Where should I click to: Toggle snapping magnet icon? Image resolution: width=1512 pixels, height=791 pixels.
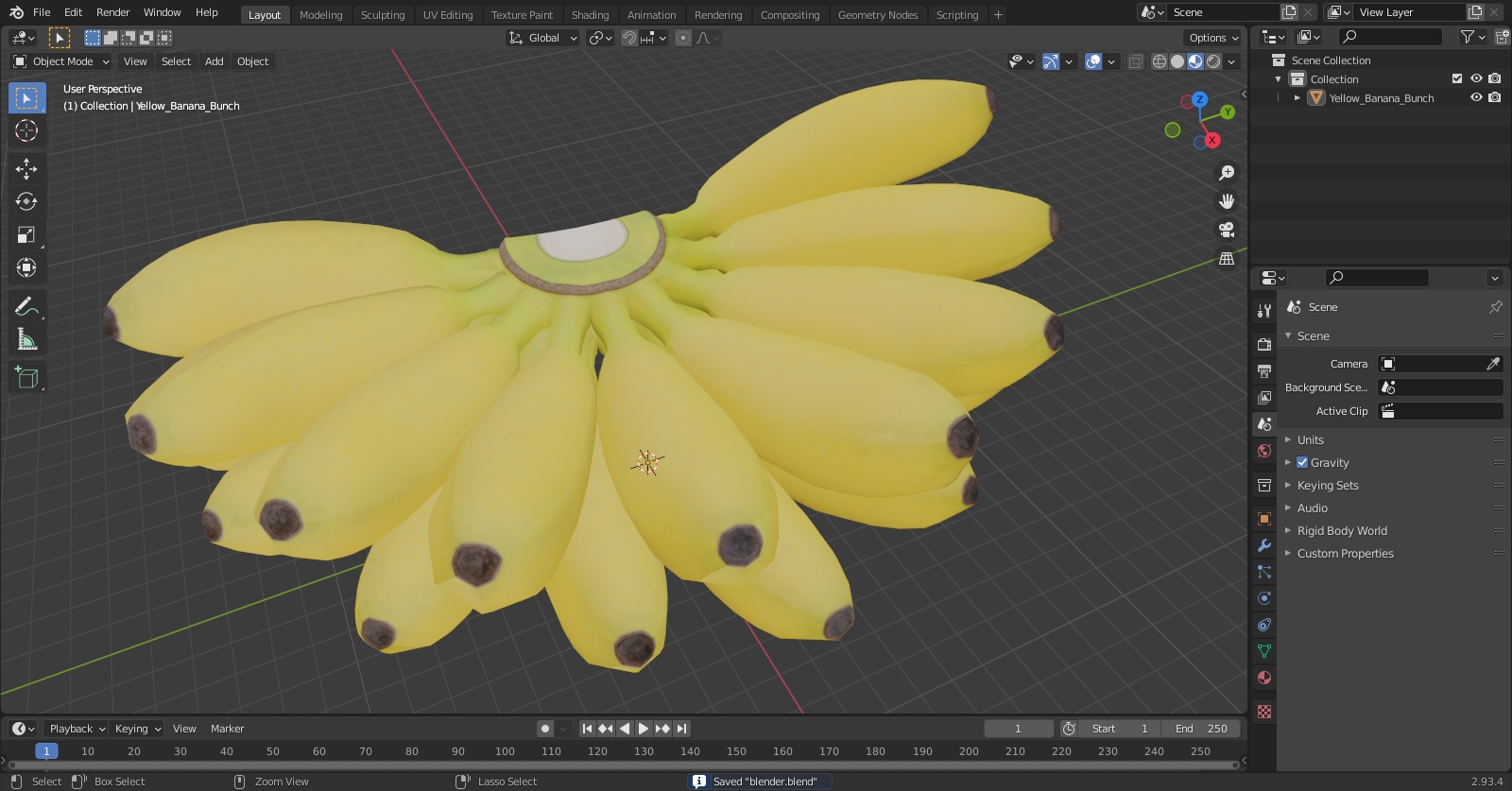pos(629,38)
